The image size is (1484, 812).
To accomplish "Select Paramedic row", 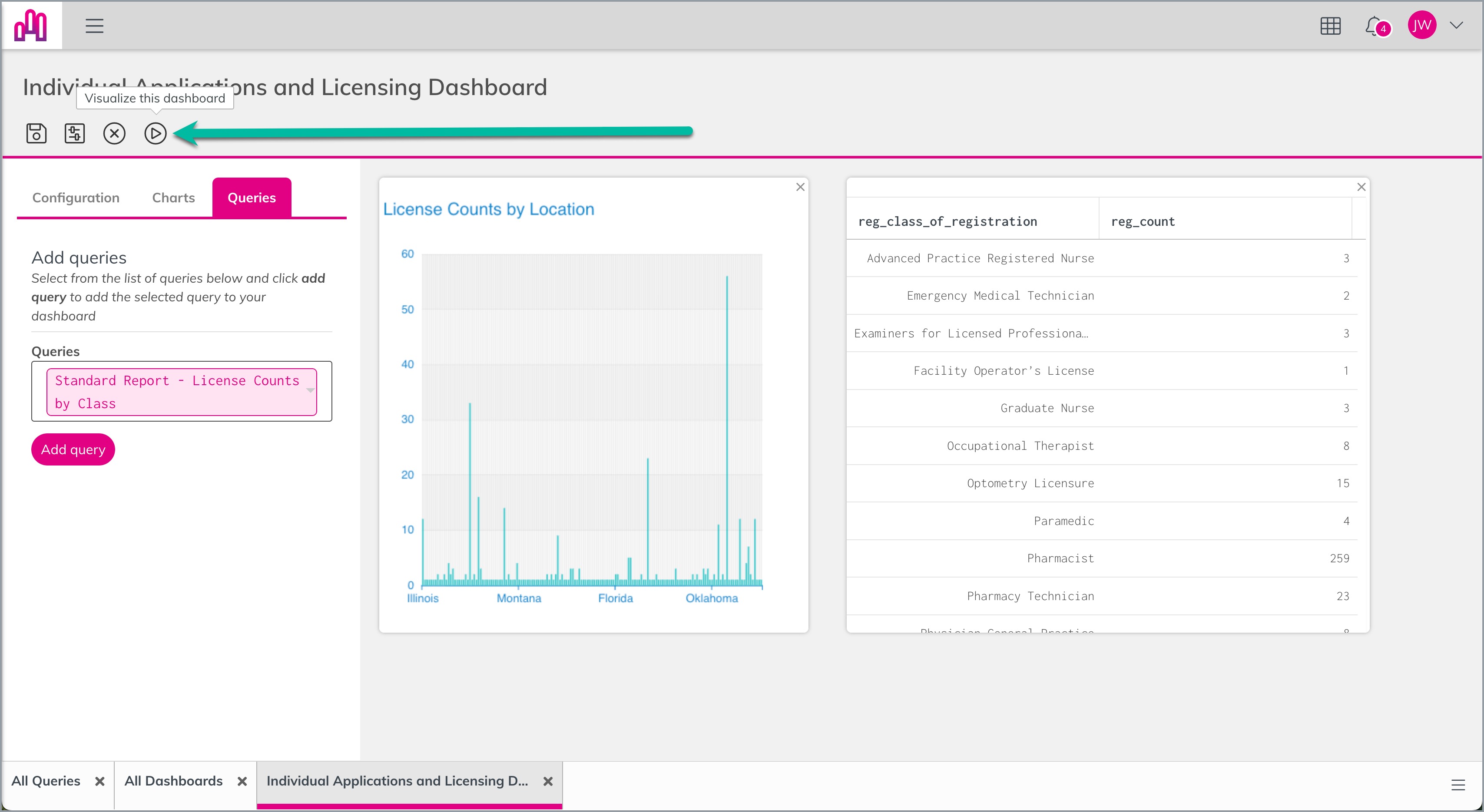I will point(1101,521).
